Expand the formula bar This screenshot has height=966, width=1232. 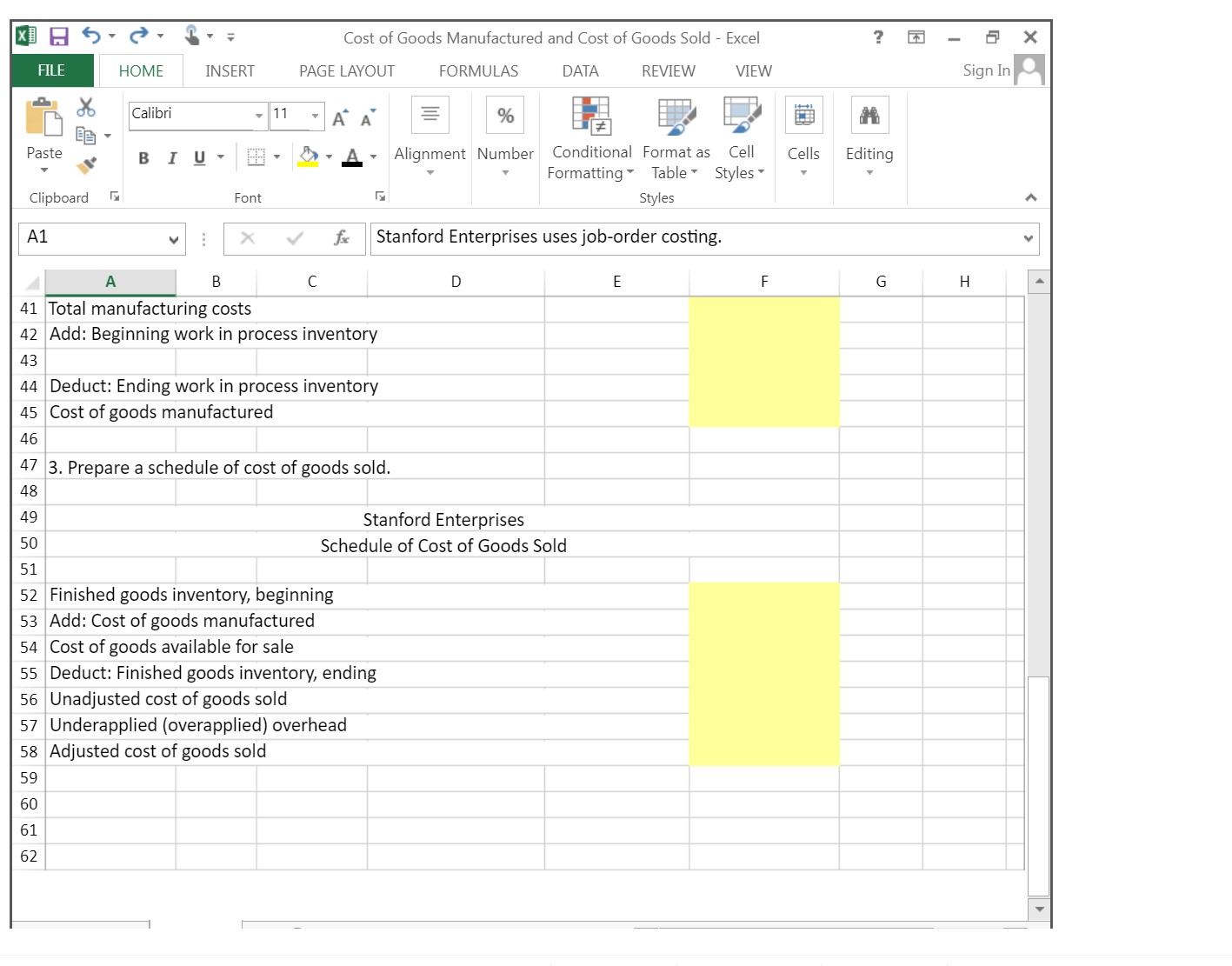click(1029, 238)
